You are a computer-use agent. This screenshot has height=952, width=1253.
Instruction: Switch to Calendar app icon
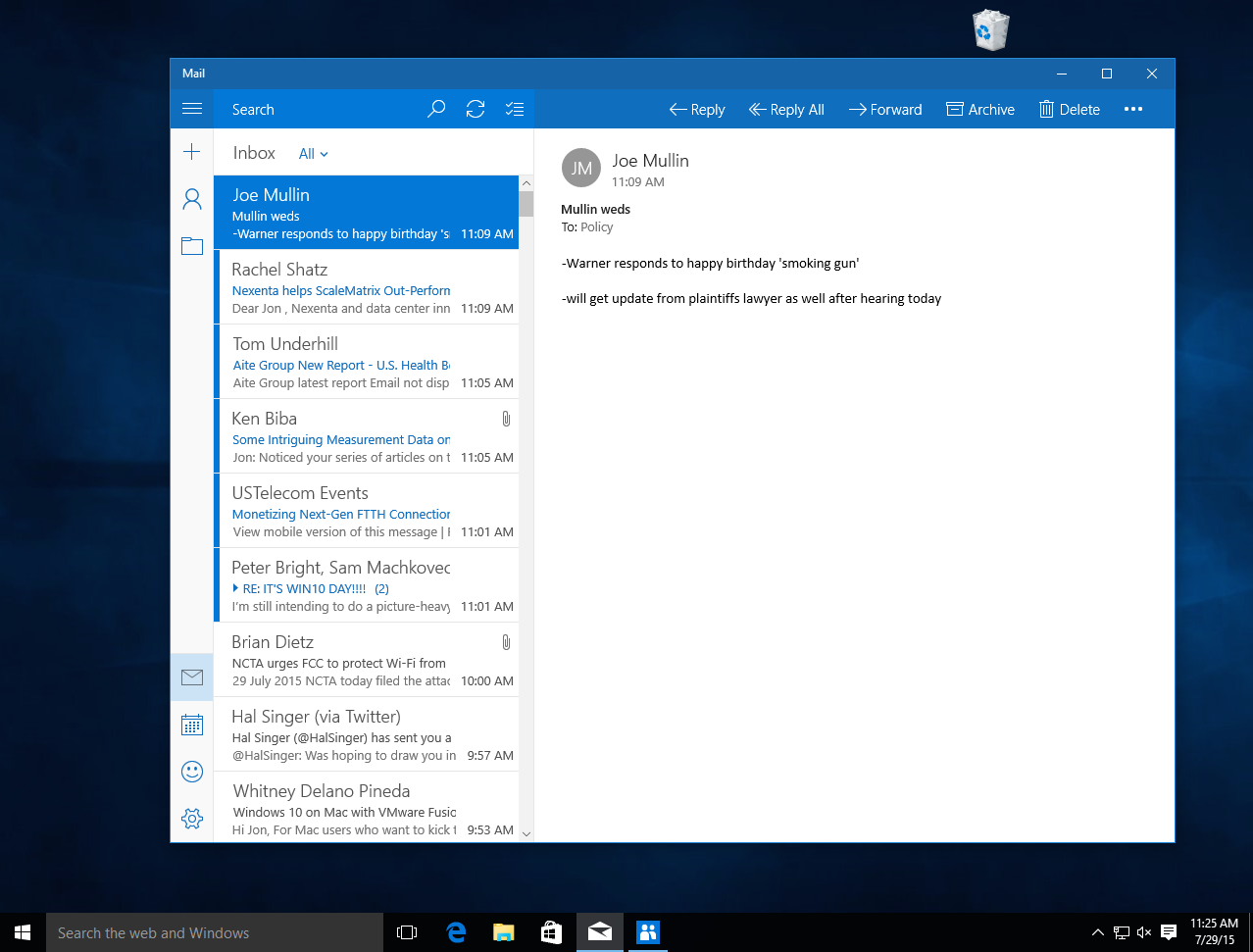(x=192, y=725)
